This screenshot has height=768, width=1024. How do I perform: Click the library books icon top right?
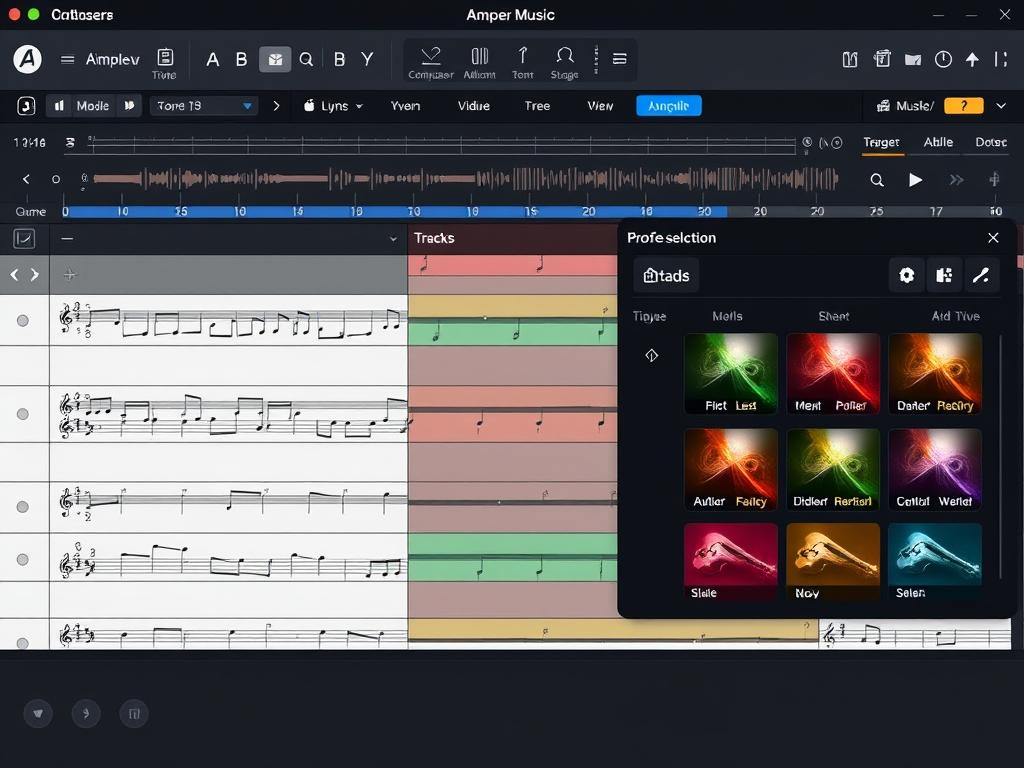850,60
